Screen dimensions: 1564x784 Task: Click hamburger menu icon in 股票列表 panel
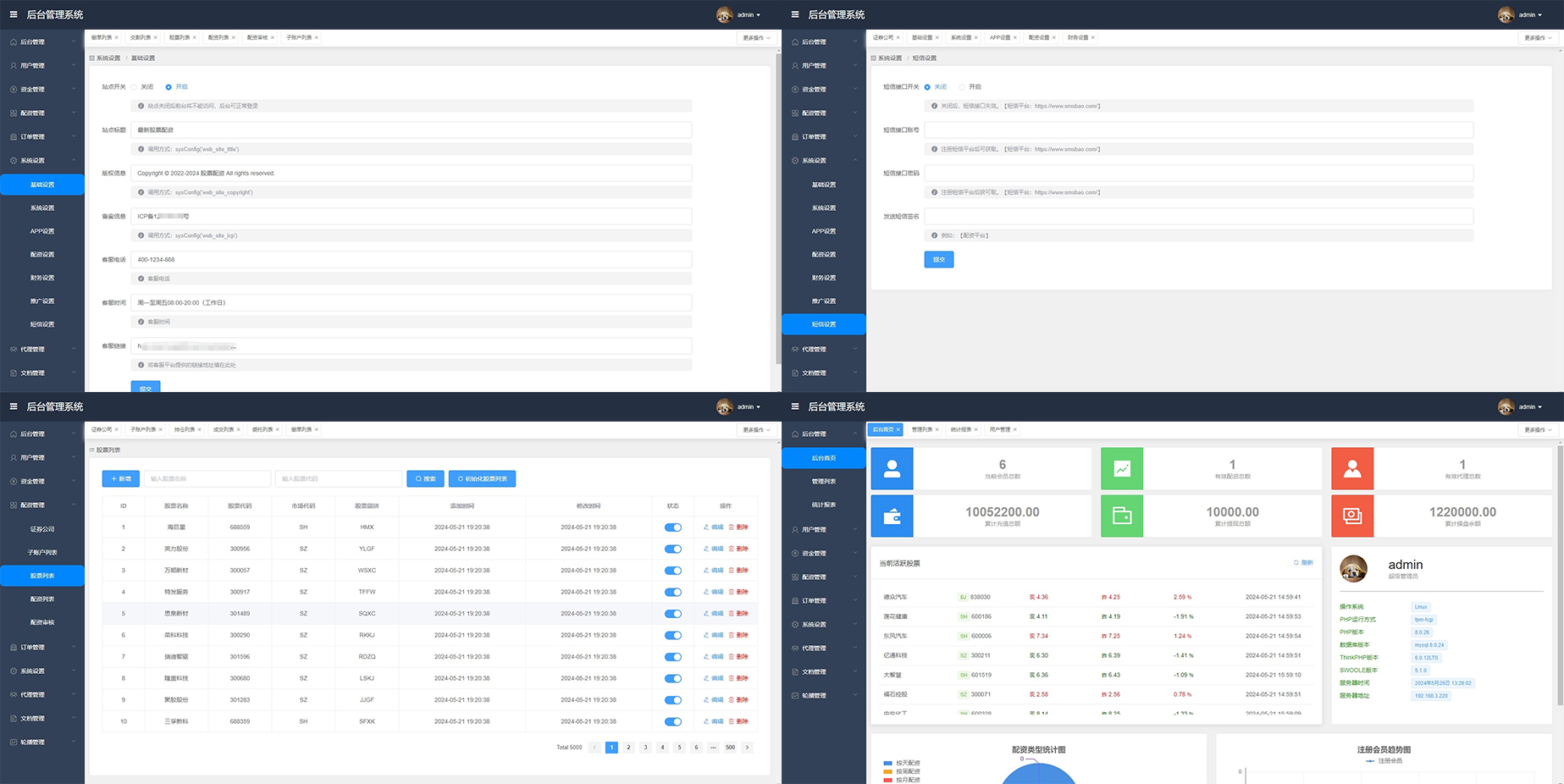click(13, 406)
